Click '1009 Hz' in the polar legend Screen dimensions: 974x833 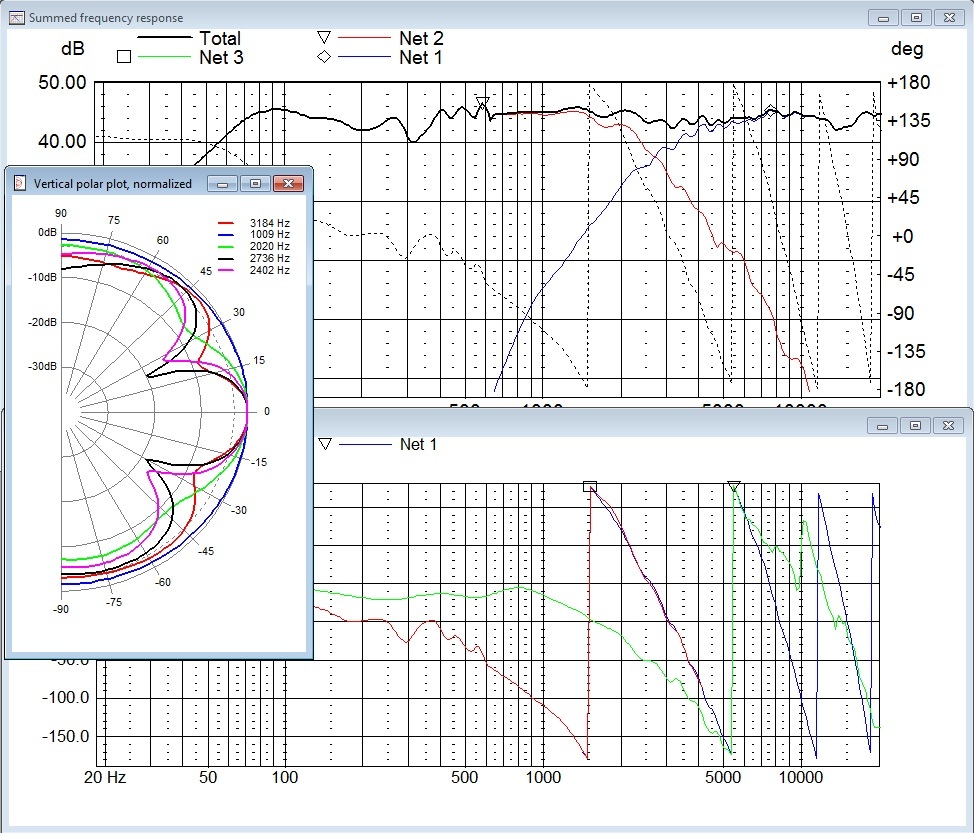tap(270, 234)
